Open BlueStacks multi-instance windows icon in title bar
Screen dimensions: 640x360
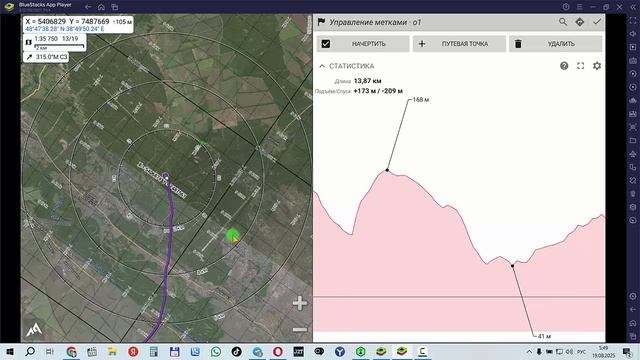pyautogui.click(x=115, y=7)
